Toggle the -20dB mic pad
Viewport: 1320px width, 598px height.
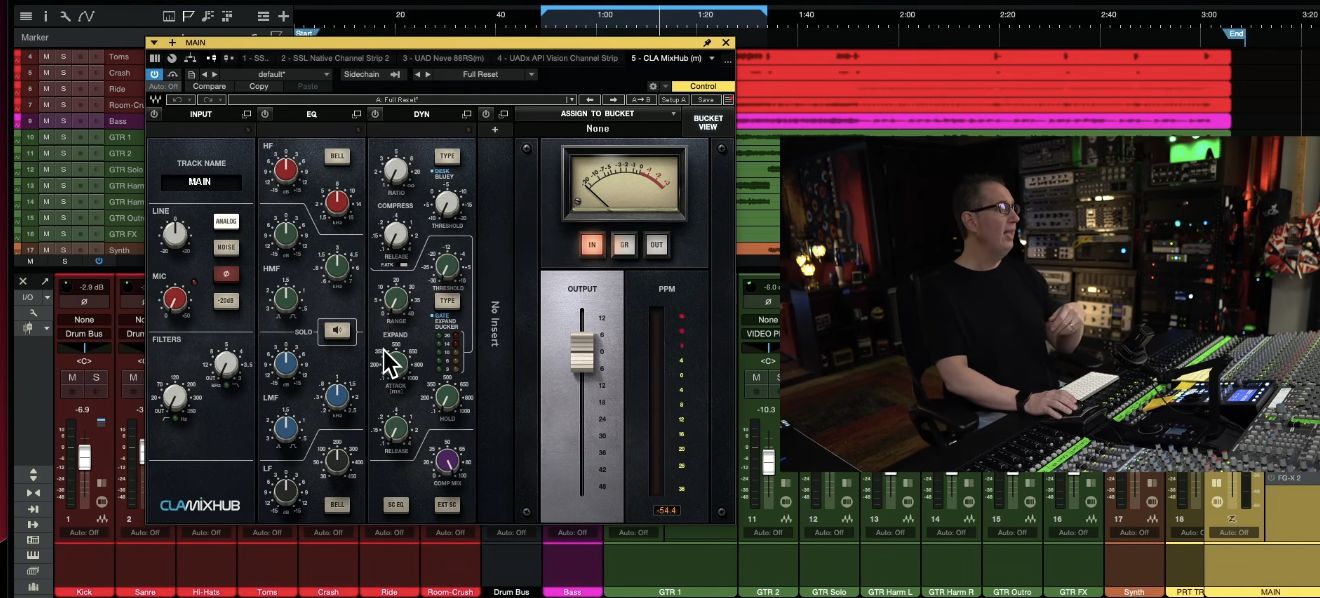click(226, 300)
